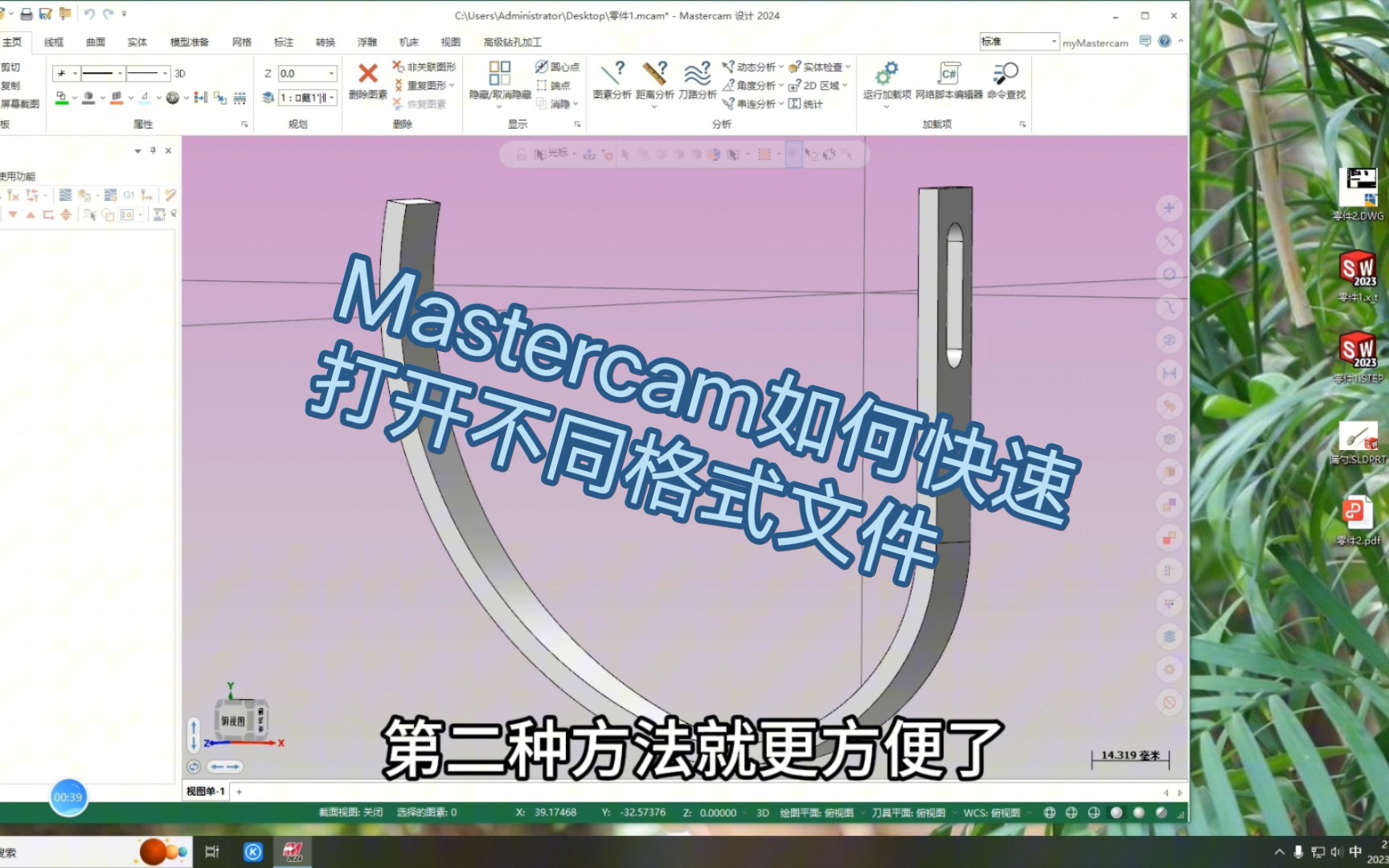This screenshot has height=868, width=1389.
Task: Expand the Duplicate geometry (重复图形) dropdown arrow
Action: [452, 85]
